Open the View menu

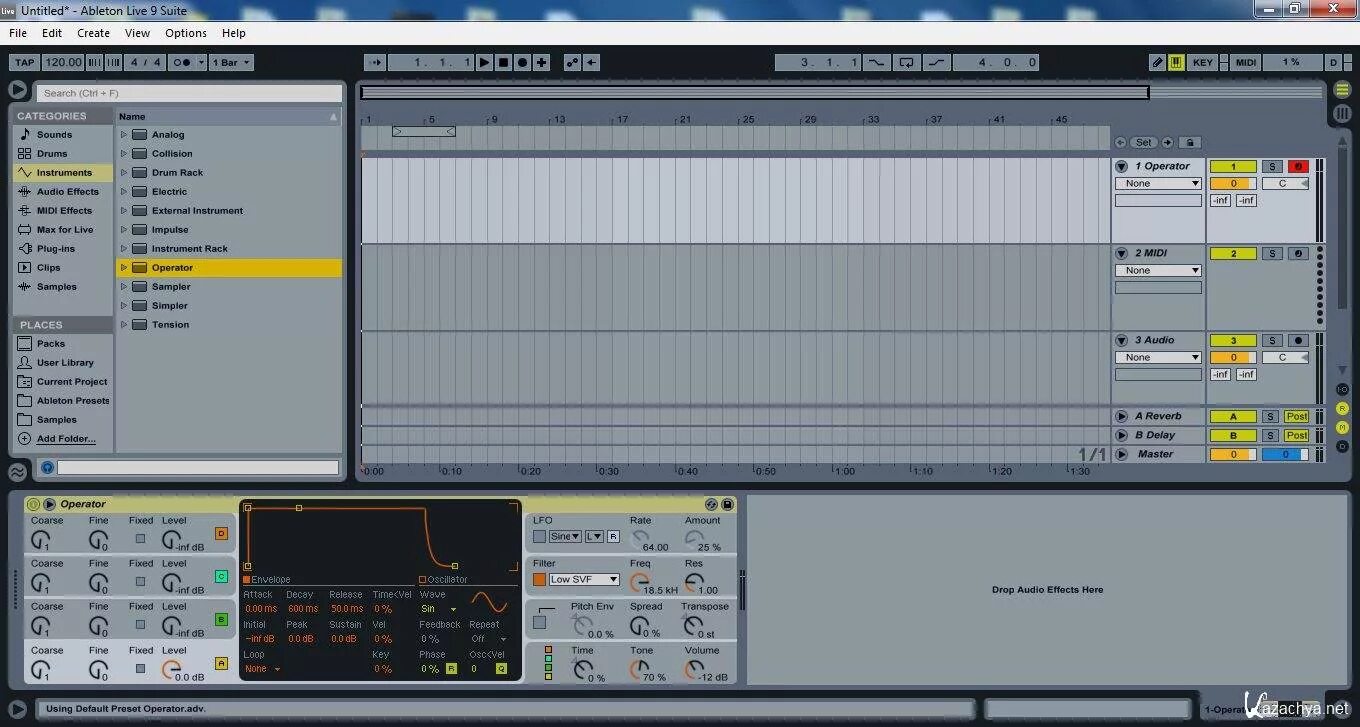click(x=137, y=33)
